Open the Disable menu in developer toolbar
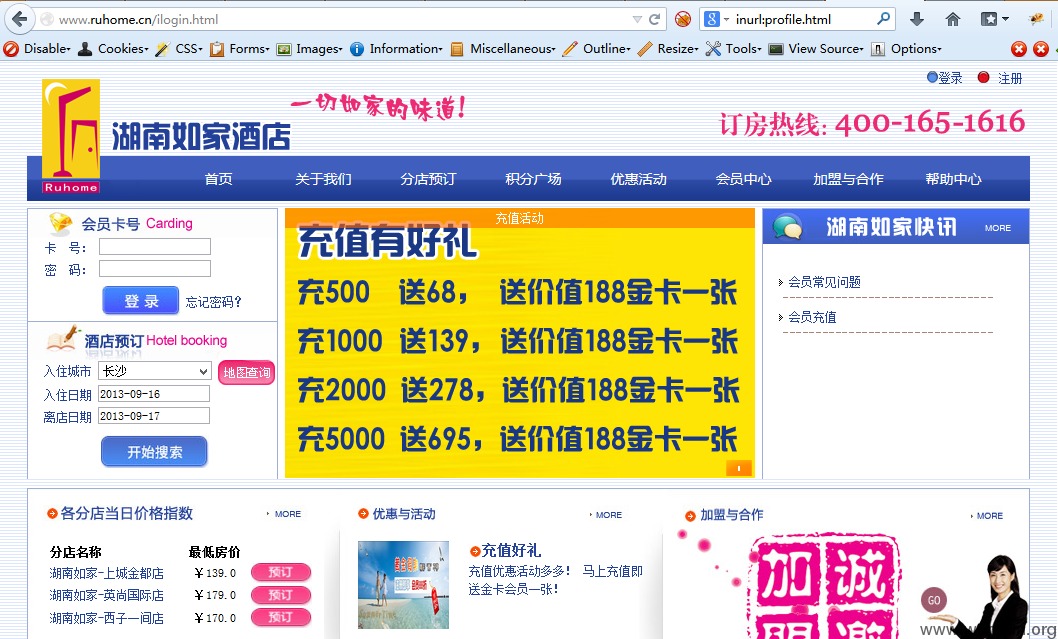This screenshot has height=639, width=1058. [37, 49]
